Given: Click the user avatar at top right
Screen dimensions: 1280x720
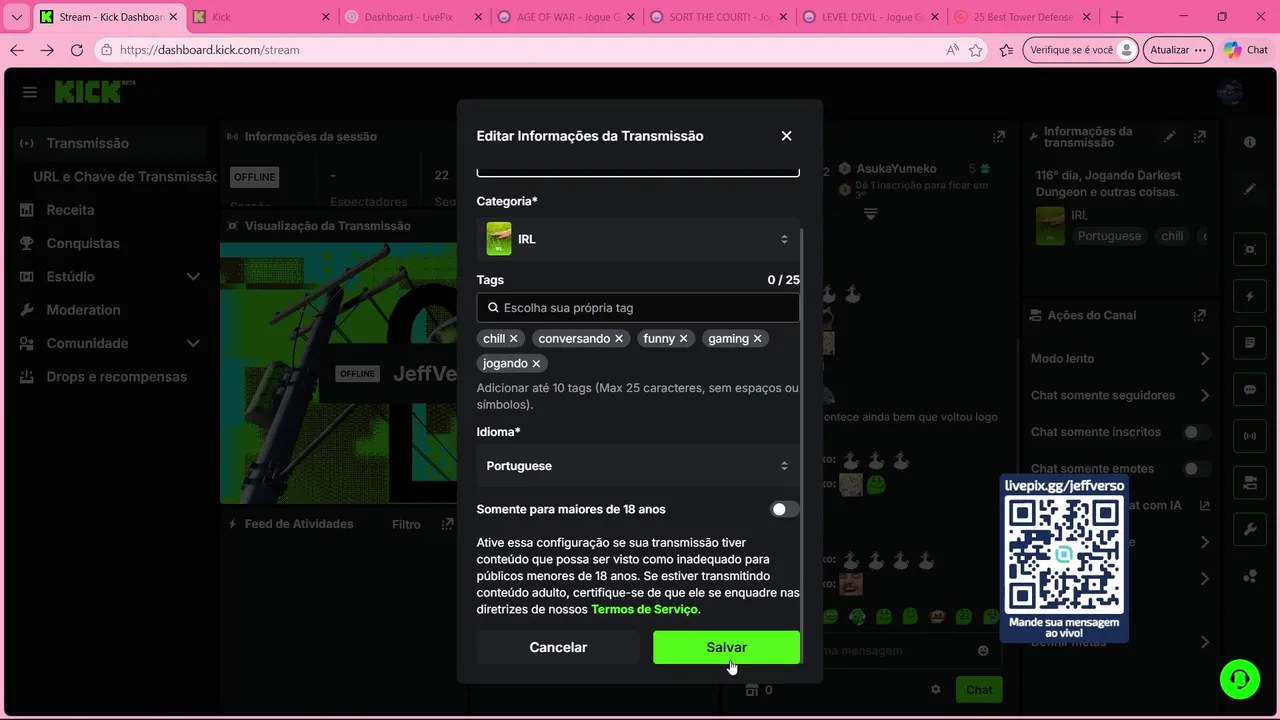Looking at the screenshot, I should (x=1230, y=92).
